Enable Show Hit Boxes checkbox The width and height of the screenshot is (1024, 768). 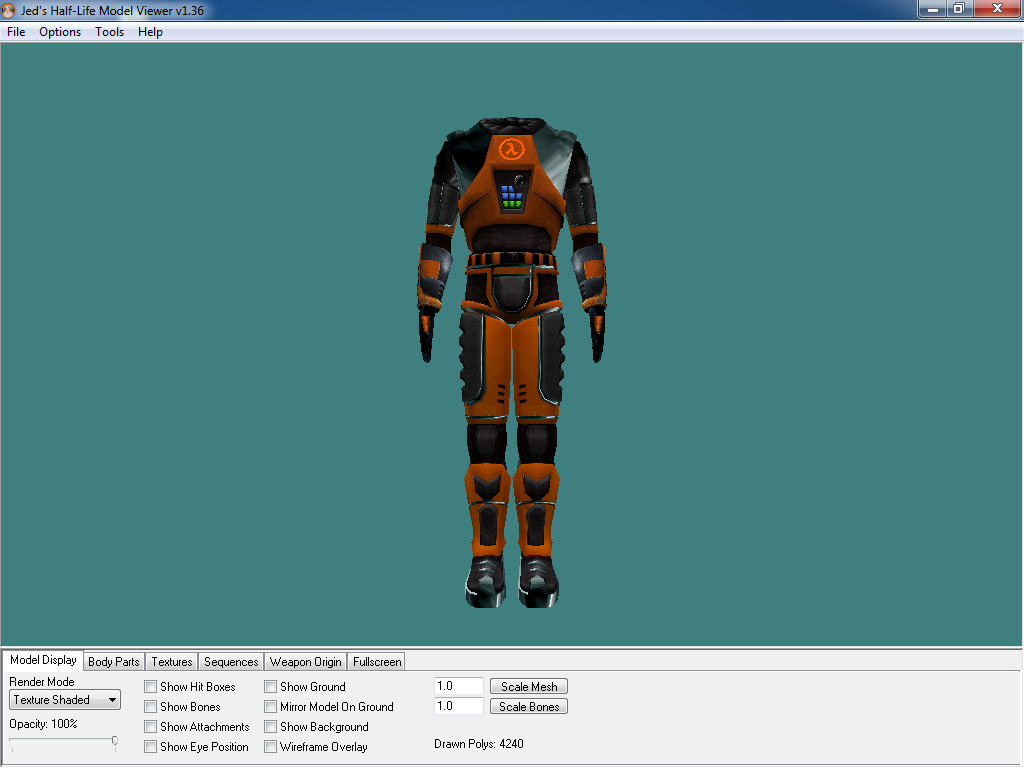(151, 687)
